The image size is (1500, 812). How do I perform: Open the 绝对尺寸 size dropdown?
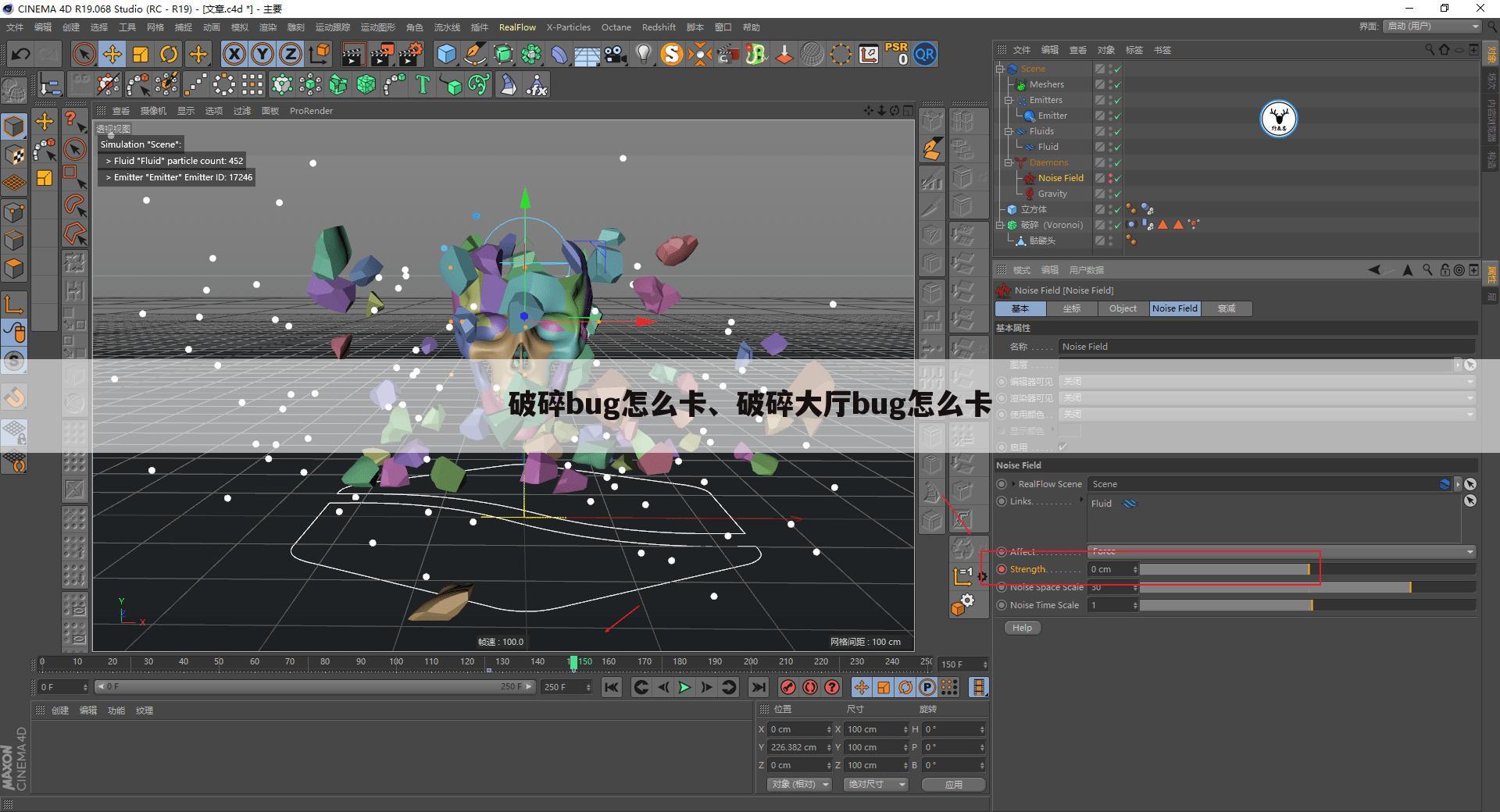point(876,784)
